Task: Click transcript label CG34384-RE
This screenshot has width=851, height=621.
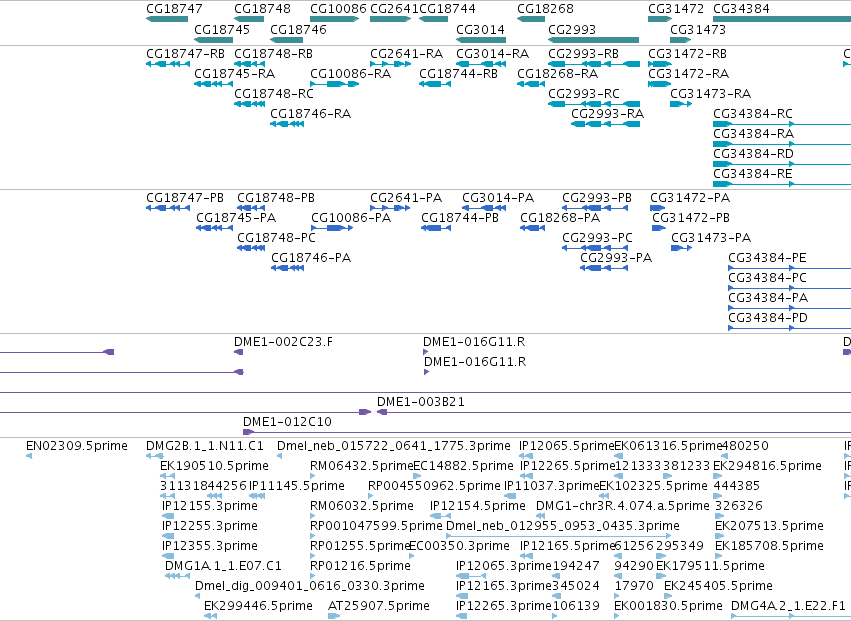Action: [753, 174]
